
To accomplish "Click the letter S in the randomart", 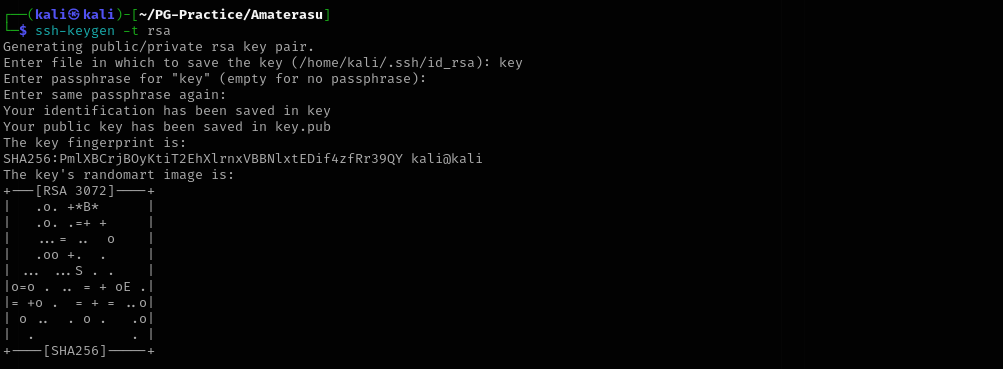I will coord(79,271).
